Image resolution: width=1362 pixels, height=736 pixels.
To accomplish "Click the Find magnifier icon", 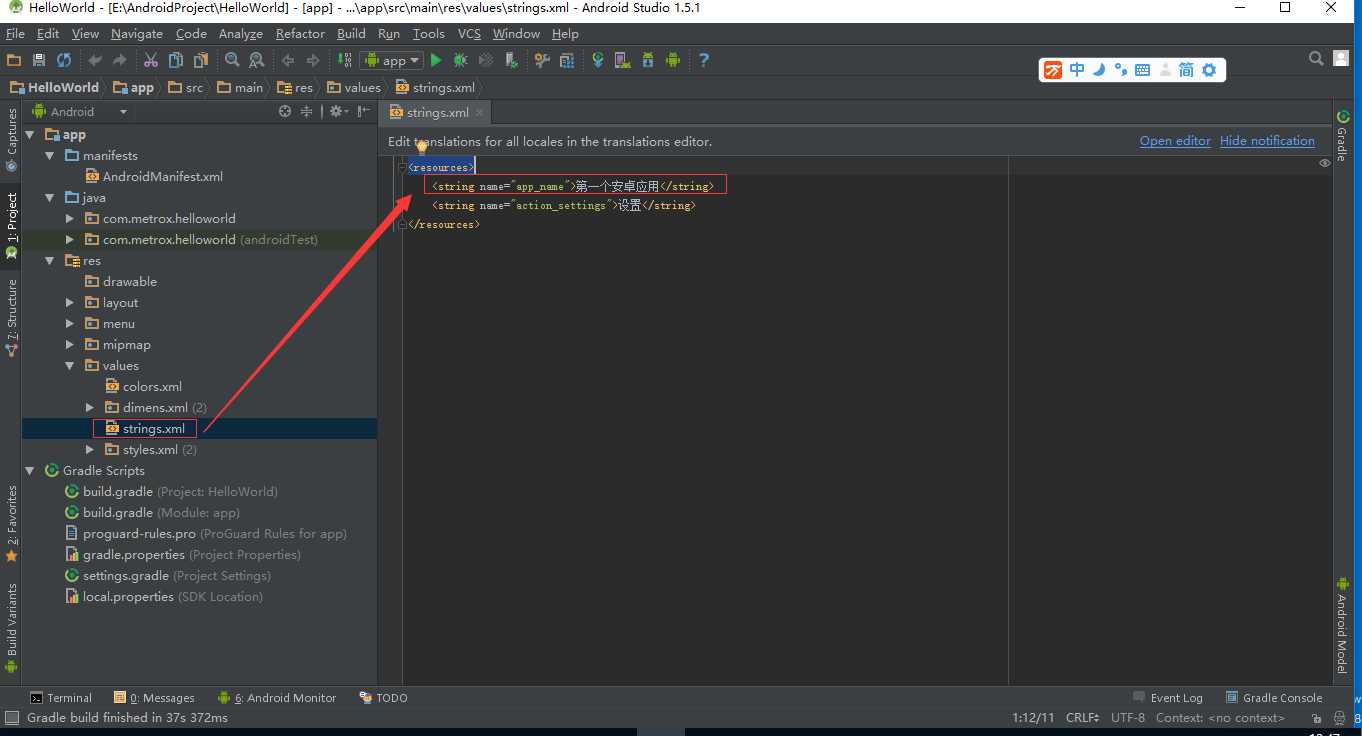I will click(232, 60).
